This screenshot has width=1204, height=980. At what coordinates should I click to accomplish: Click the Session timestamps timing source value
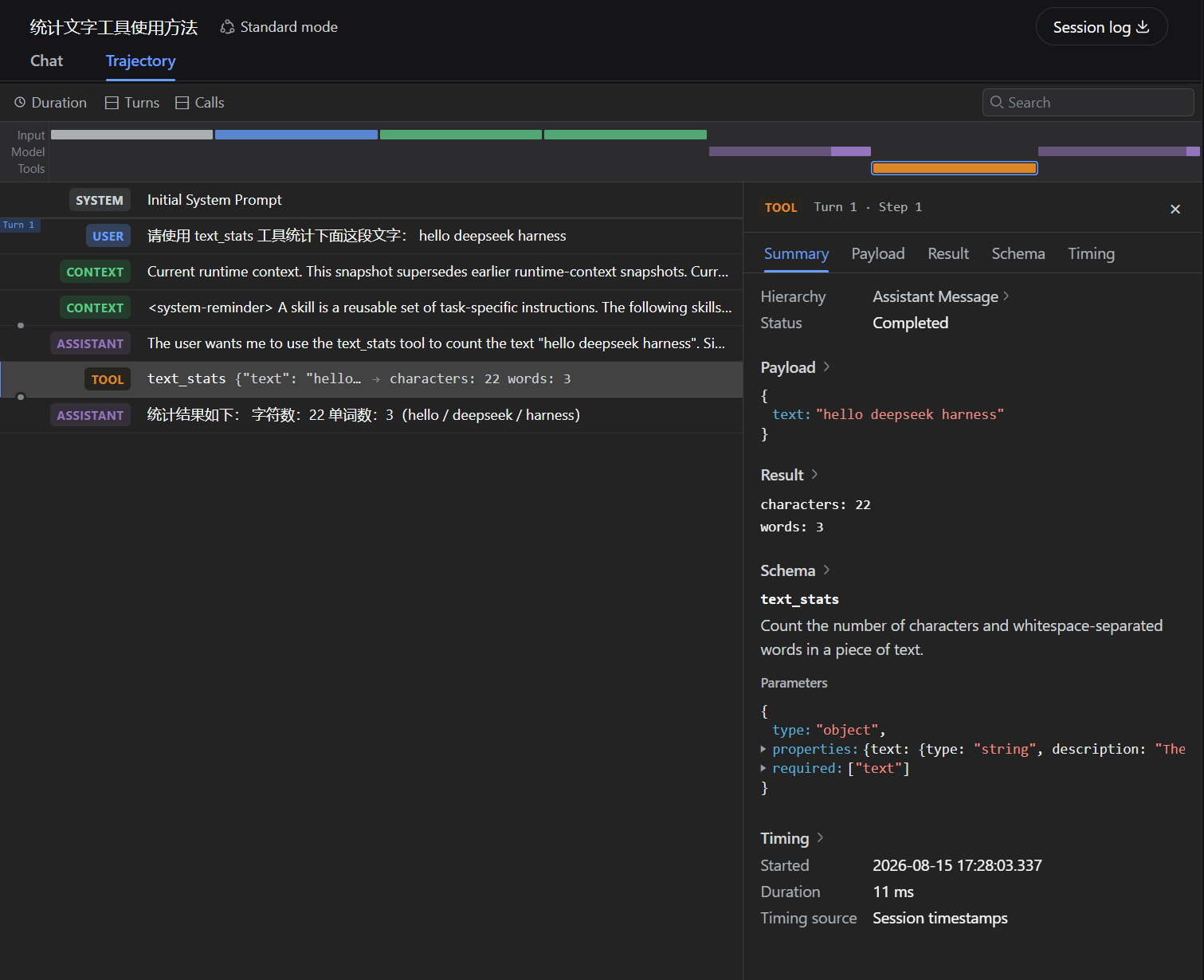click(x=940, y=918)
